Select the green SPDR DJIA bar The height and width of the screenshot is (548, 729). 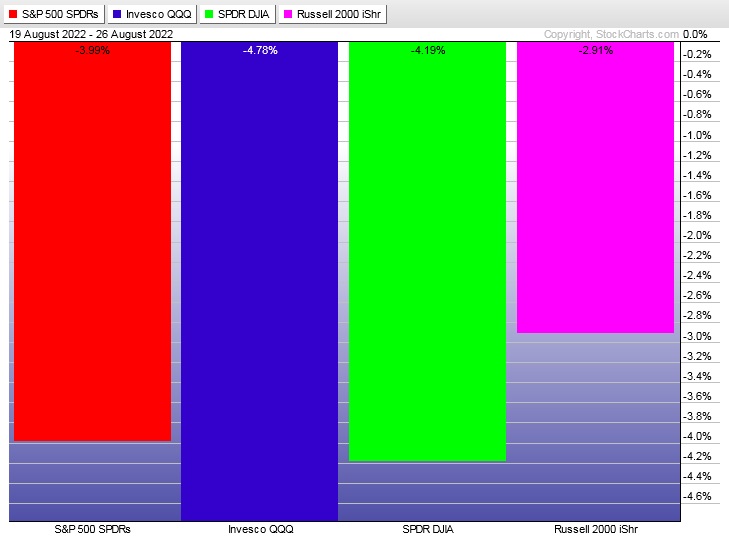[x=427, y=251]
